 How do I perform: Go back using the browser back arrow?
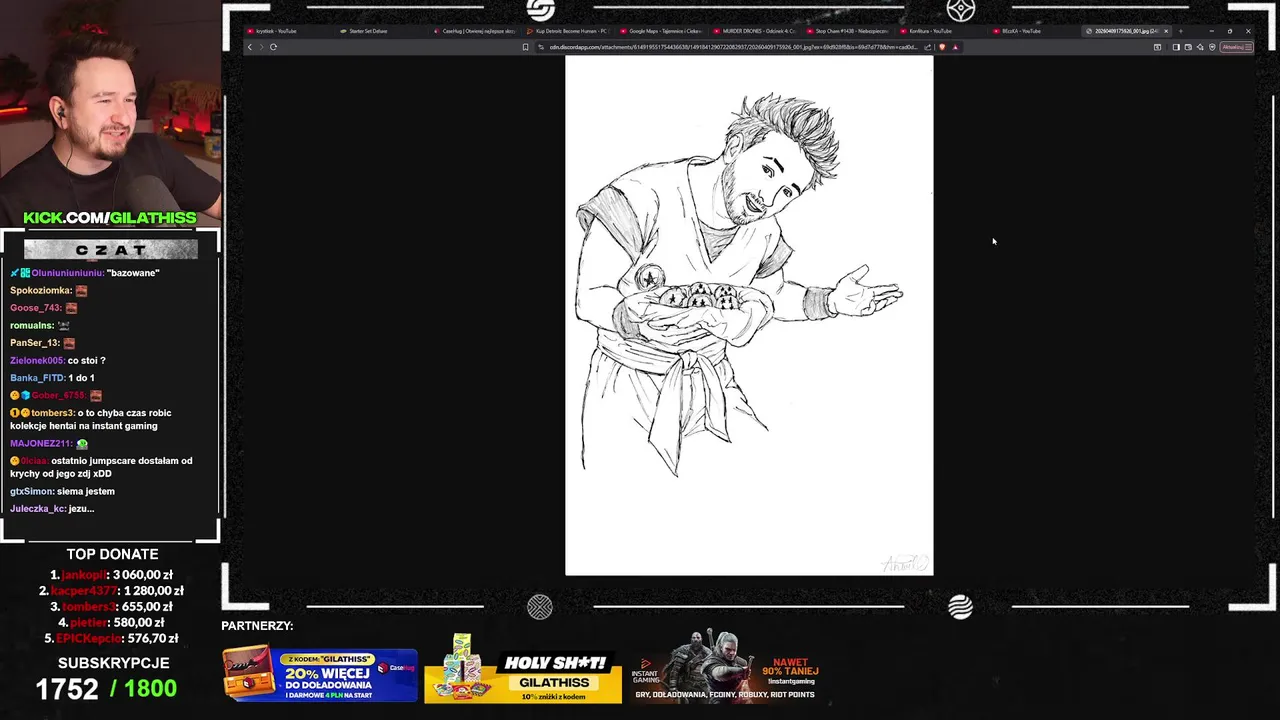click(250, 47)
